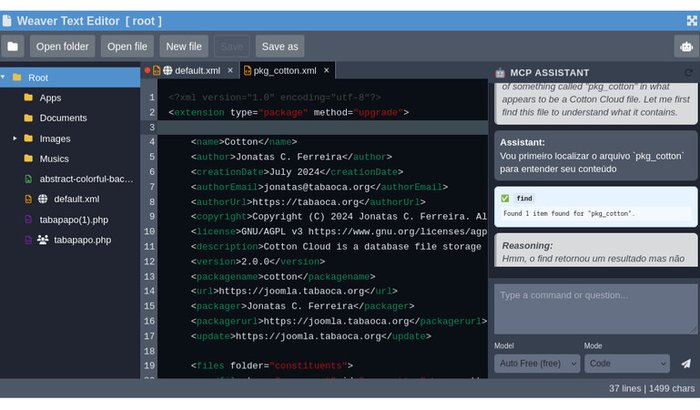Click the jonatas@tabaoca.org email text
Image resolution: width=700 pixels, height=410 pixels.
click(x=319, y=187)
